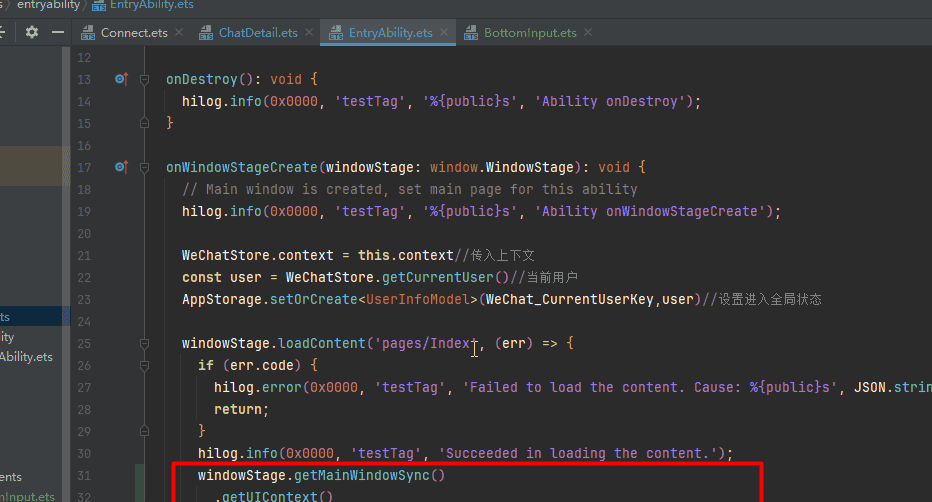Click the ETS file icon on ChatDetail.ets tab
This screenshot has height=502, width=932.
tap(206, 33)
